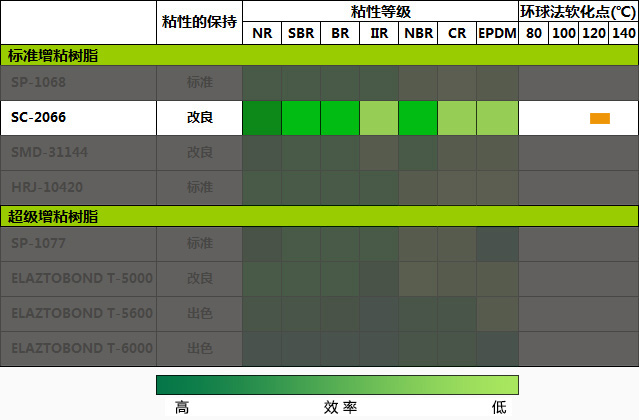
Task: Select the ELAZTOBOND T-5000 product name
Action: click(82, 279)
